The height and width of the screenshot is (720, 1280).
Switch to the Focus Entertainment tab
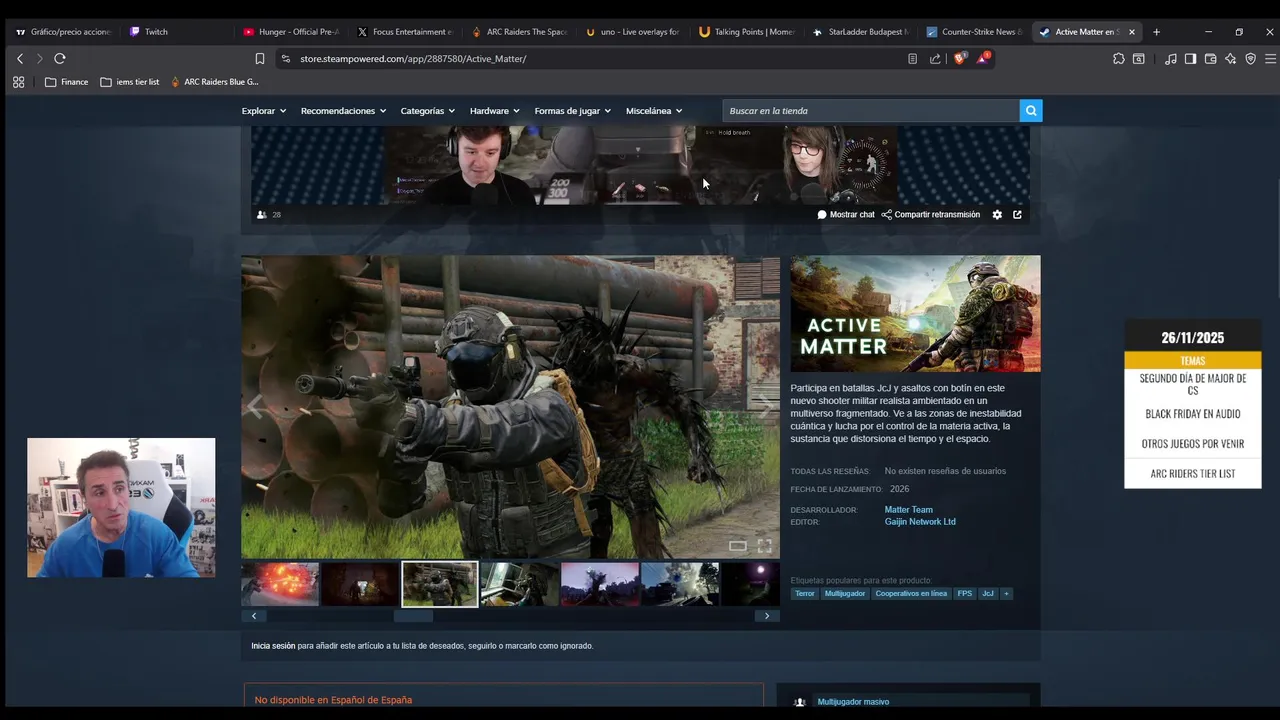click(404, 32)
